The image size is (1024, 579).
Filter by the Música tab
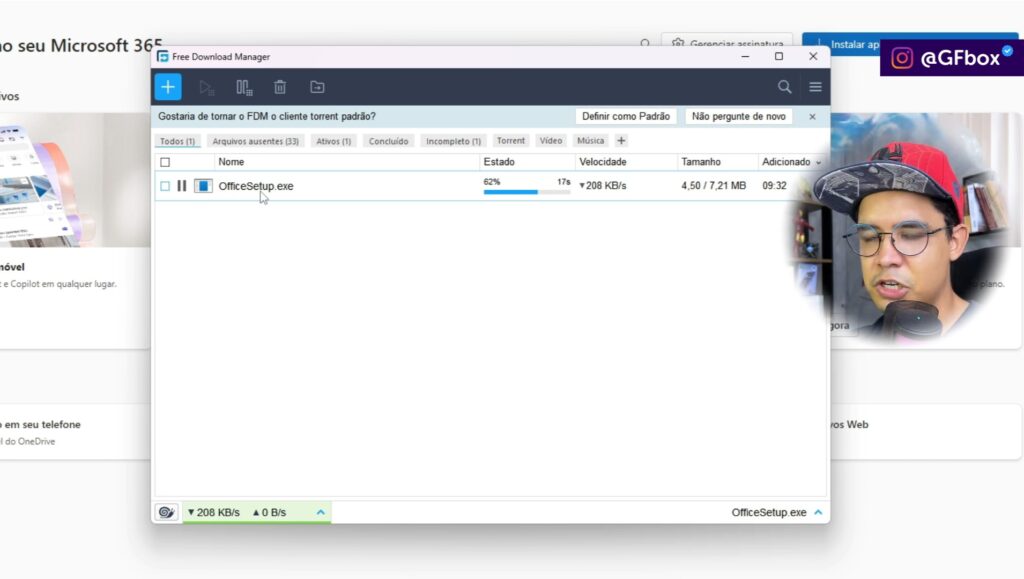(590, 140)
